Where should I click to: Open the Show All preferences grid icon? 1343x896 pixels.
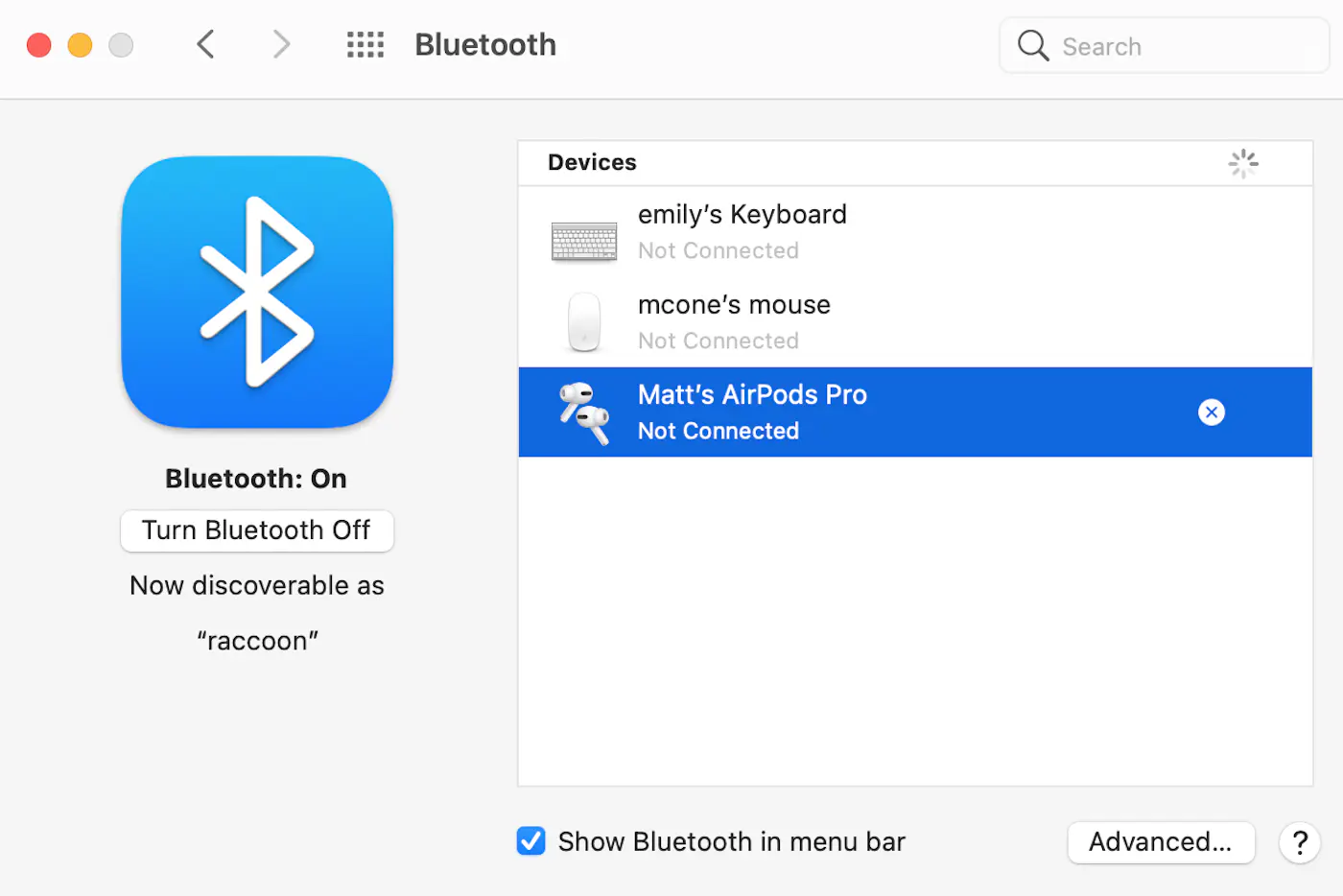365,44
